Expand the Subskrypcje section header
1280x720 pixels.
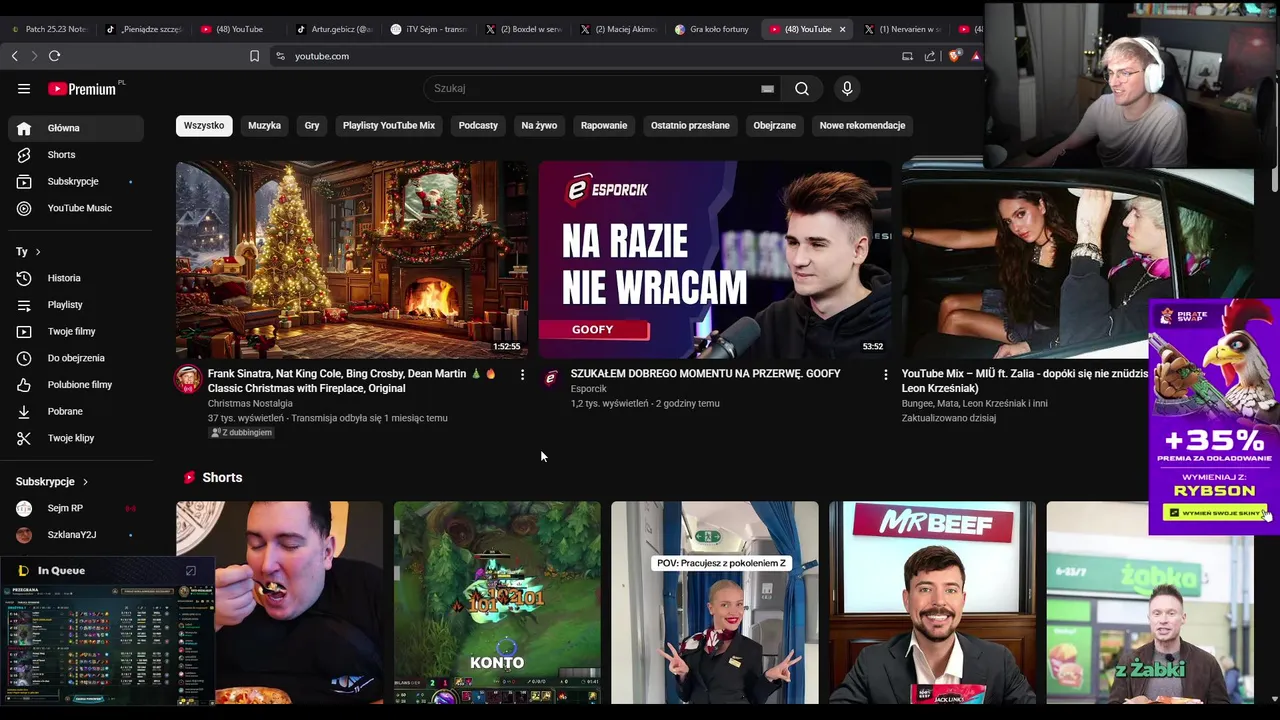coord(52,482)
